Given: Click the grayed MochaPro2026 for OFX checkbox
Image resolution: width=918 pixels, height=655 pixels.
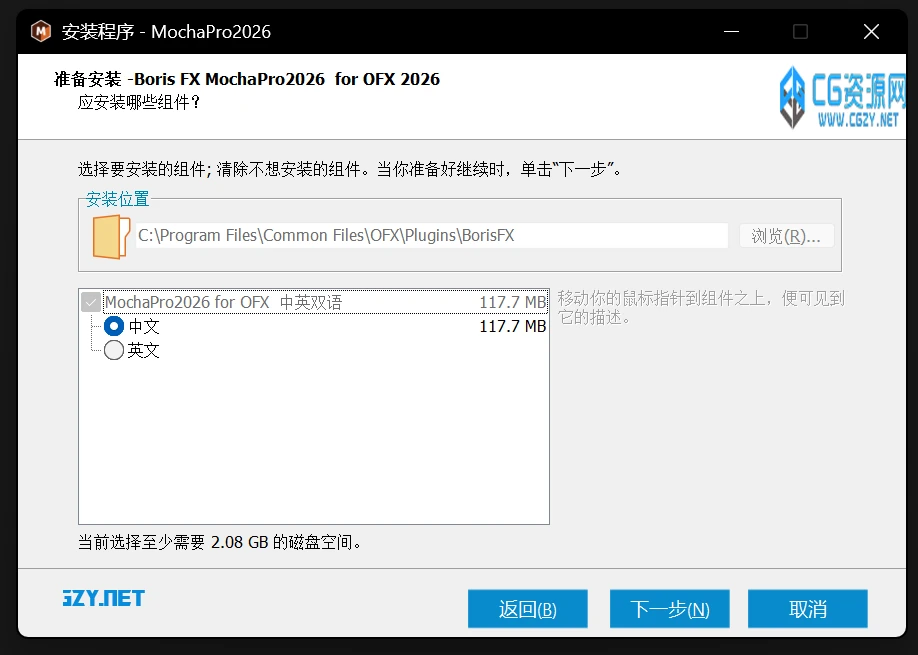Looking at the screenshot, I should pos(91,302).
